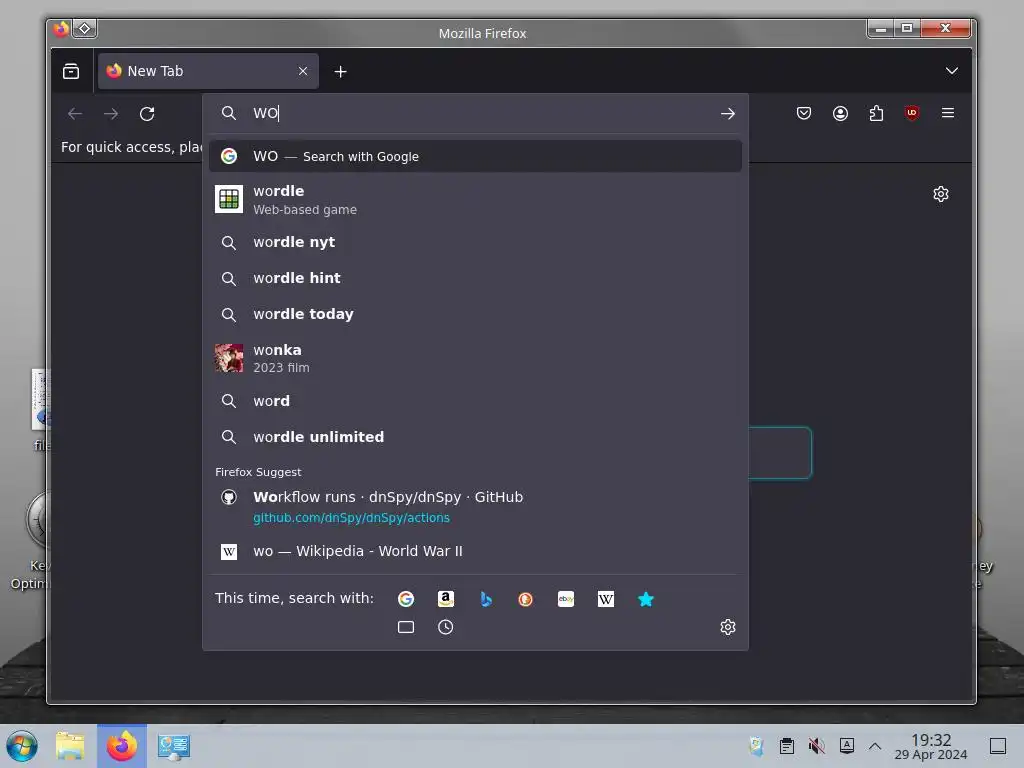Open the Firefox account icon
1024x768 pixels.
[x=840, y=113]
